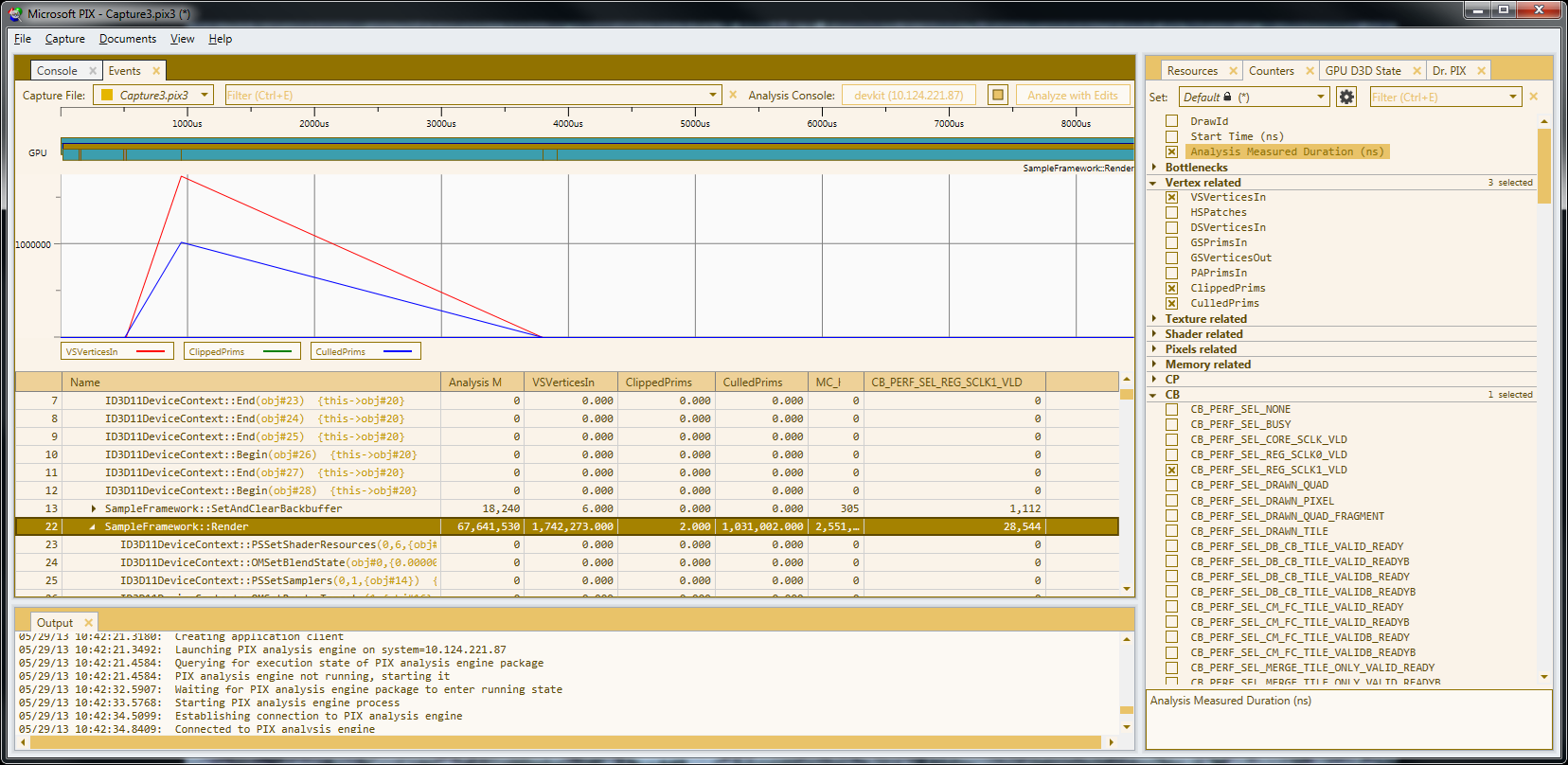Uncheck the ClippedPrims counter
Screen dimensions: 1568x765
(1172, 288)
